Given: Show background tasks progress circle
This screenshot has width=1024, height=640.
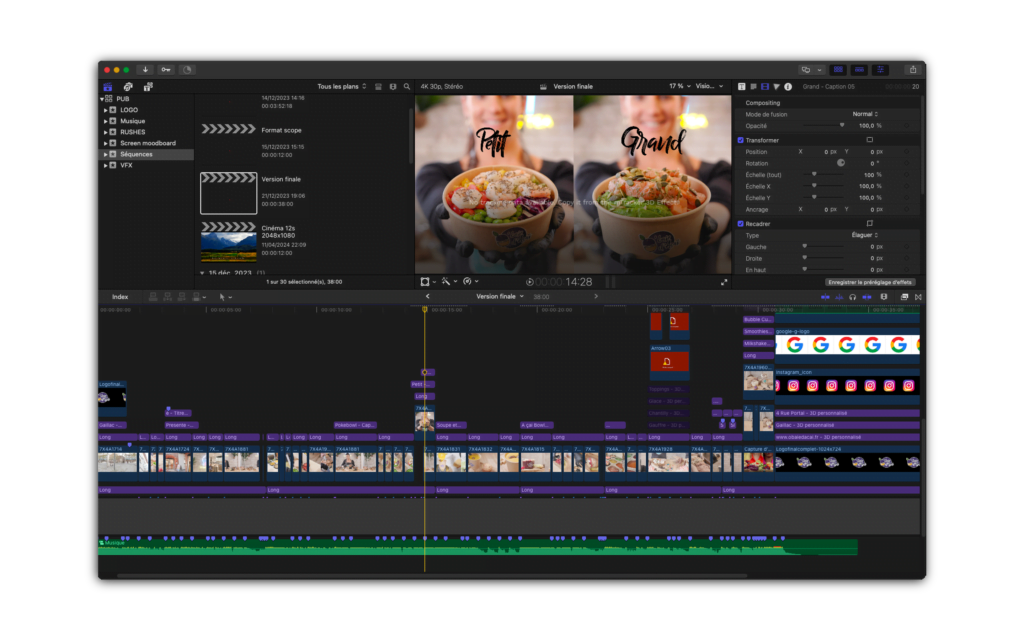Looking at the screenshot, I should (x=187, y=70).
